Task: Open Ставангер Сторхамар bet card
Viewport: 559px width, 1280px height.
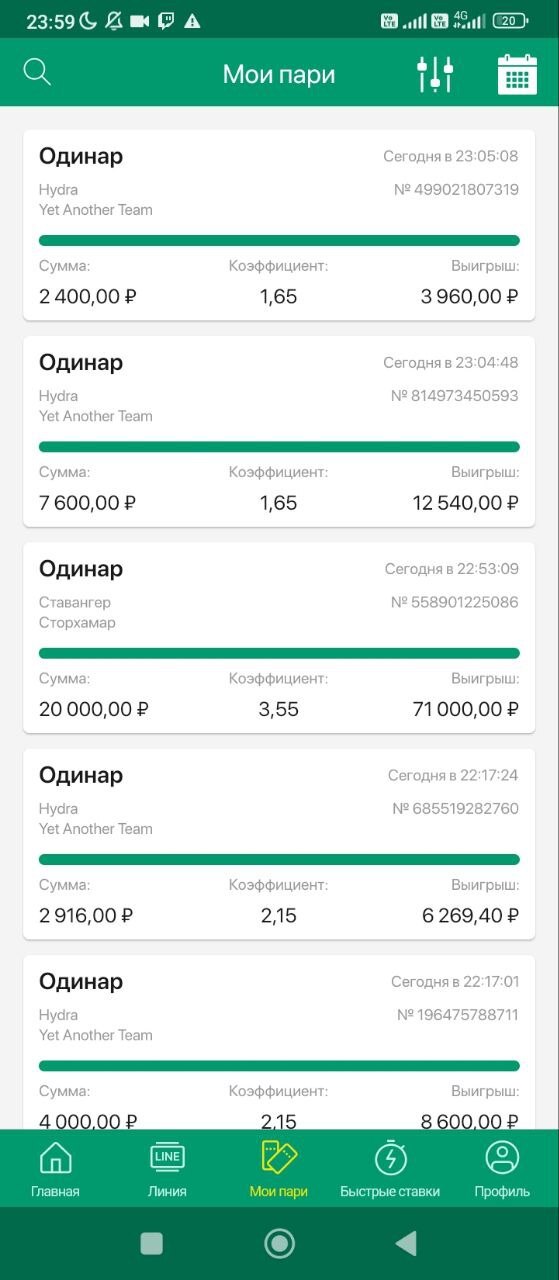Action: tap(279, 638)
